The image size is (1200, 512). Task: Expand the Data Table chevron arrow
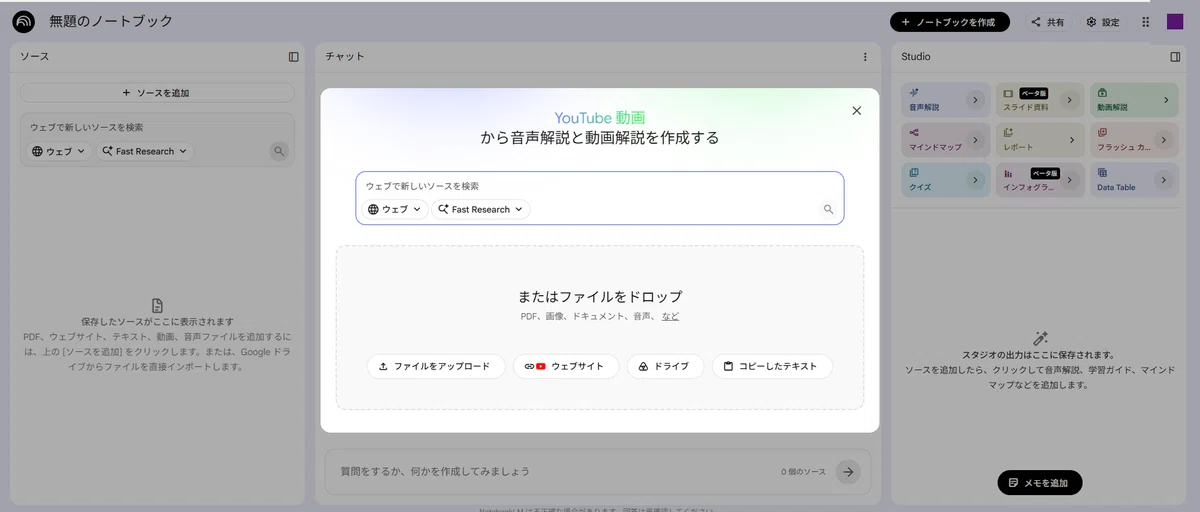coord(1164,180)
